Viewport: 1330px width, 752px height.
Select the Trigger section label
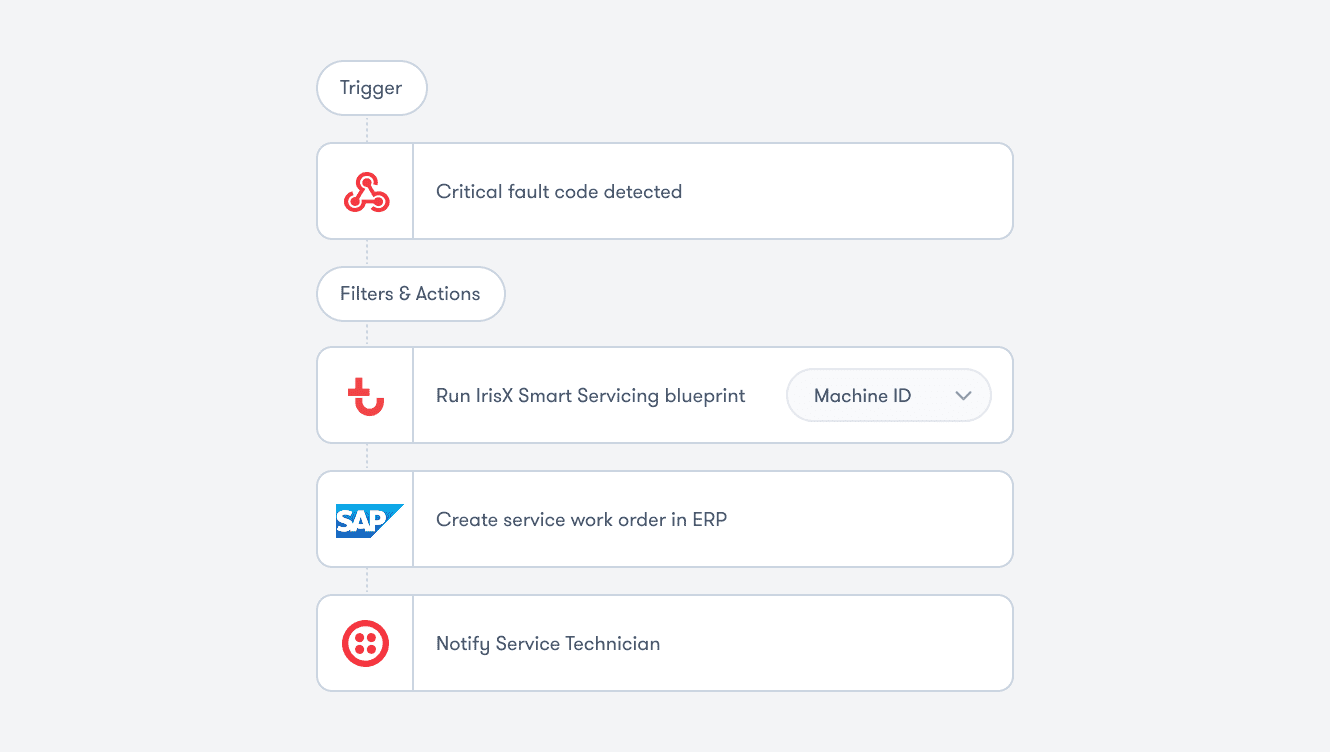click(371, 88)
